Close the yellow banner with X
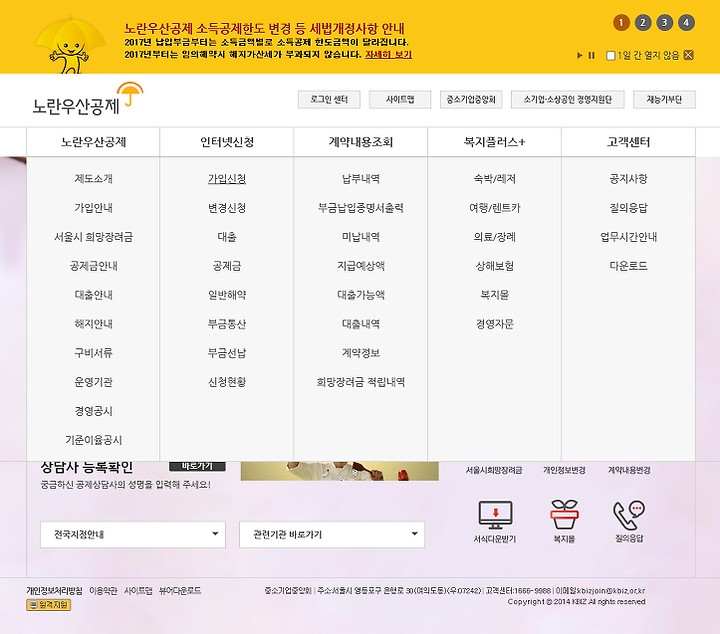 pyautogui.click(x=688, y=55)
